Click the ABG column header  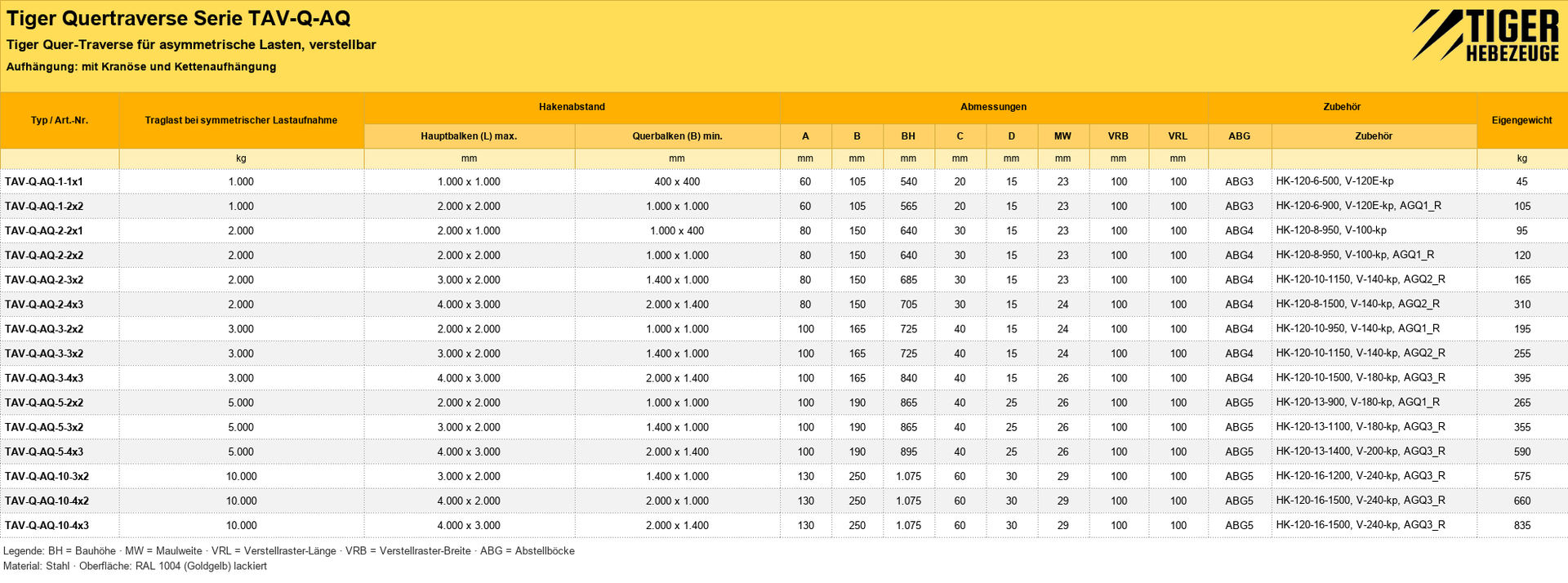pos(1239,136)
